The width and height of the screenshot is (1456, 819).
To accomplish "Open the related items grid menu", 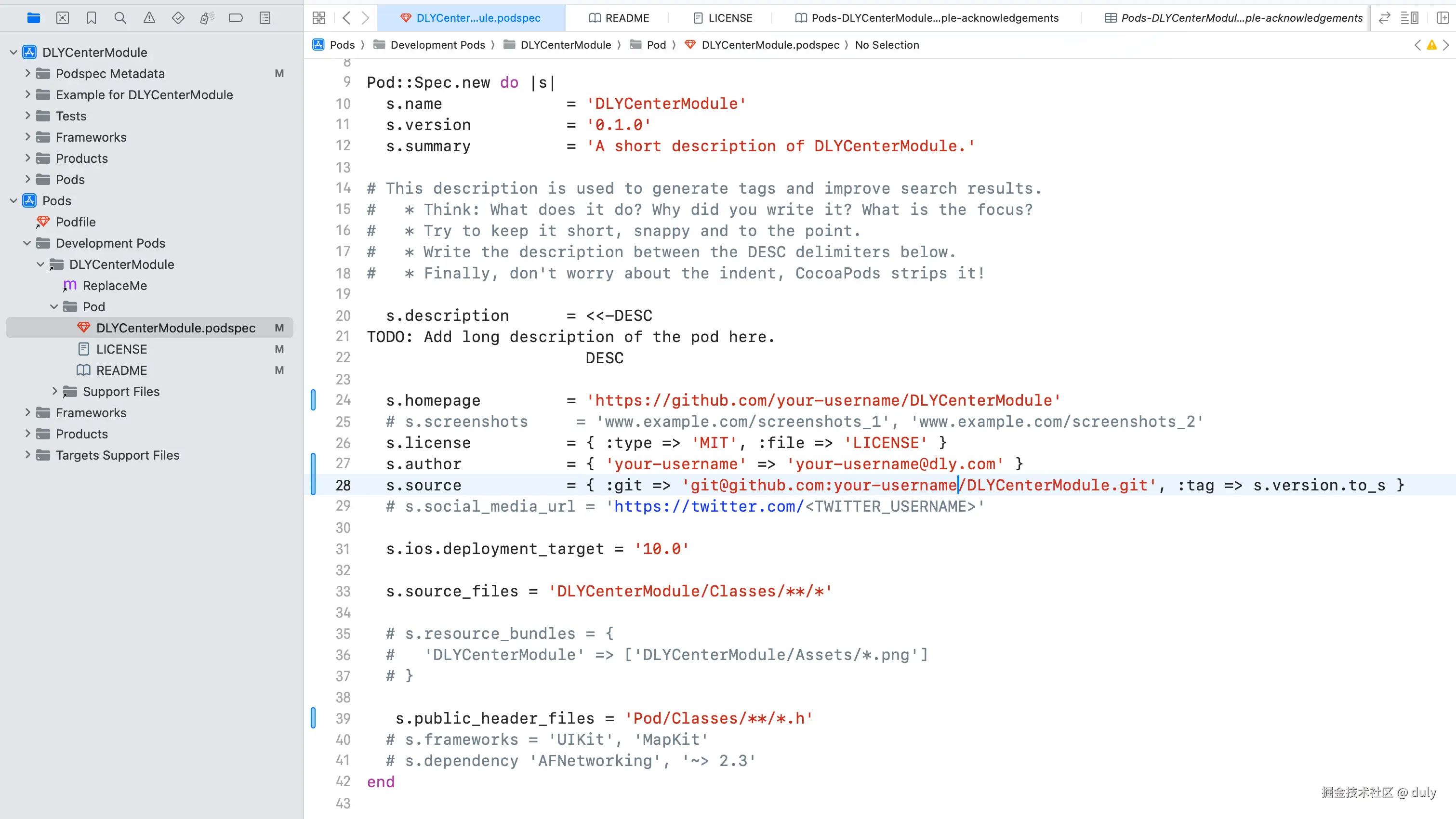I will (319, 18).
